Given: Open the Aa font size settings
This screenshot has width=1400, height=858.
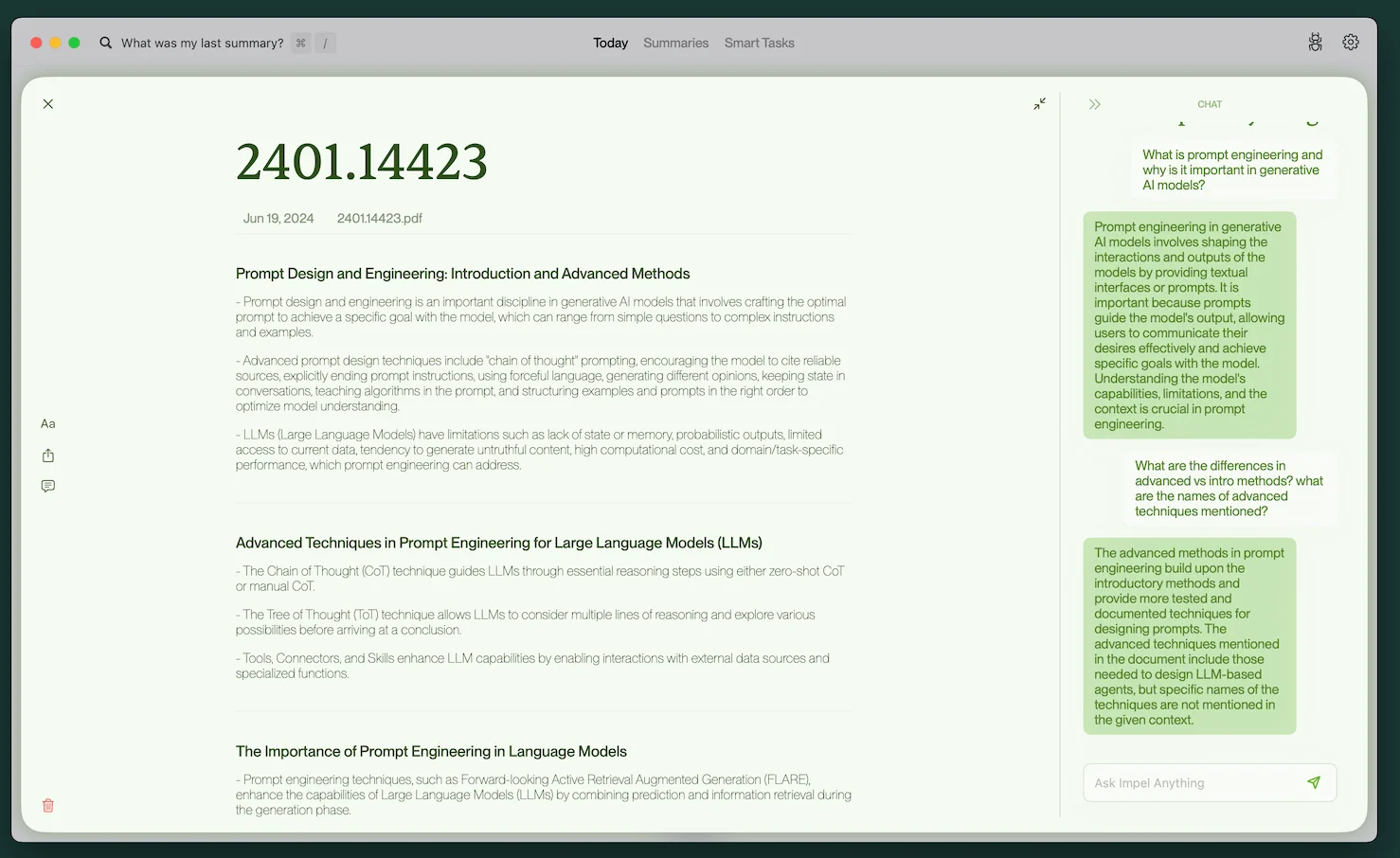Looking at the screenshot, I should (x=48, y=424).
